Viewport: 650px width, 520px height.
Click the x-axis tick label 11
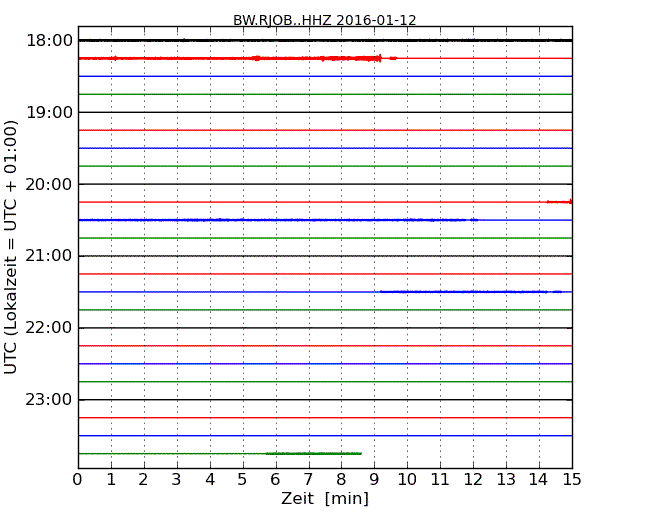tap(440, 479)
